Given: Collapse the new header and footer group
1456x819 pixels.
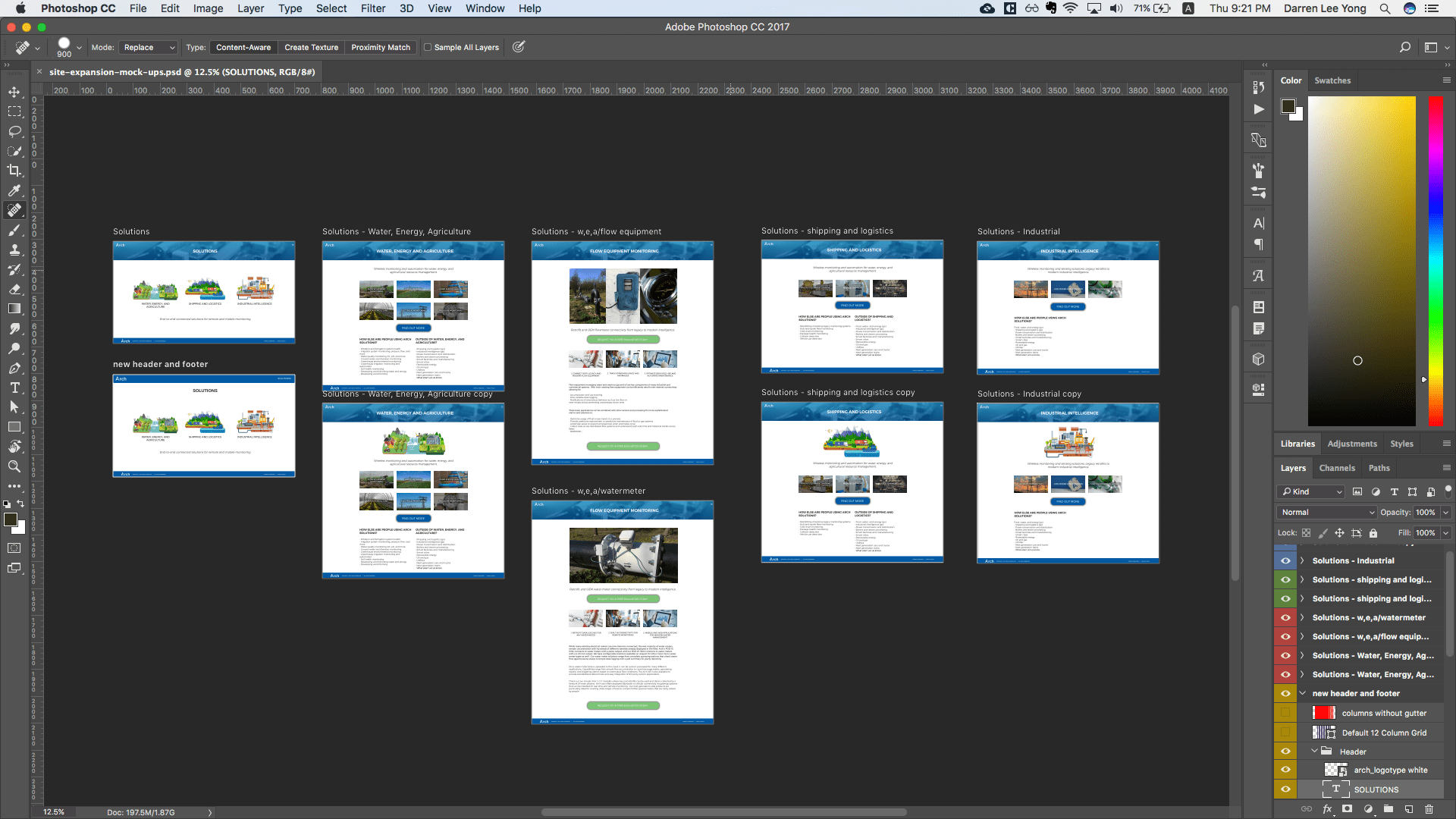Looking at the screenshot, I should pyautogui.click(x=1303, y=693).
